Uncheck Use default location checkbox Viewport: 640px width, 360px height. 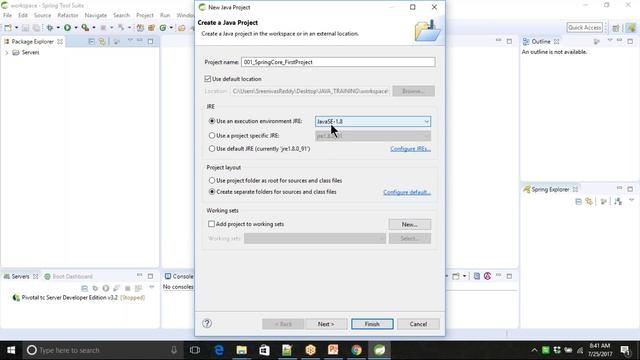tap(208, 79)
